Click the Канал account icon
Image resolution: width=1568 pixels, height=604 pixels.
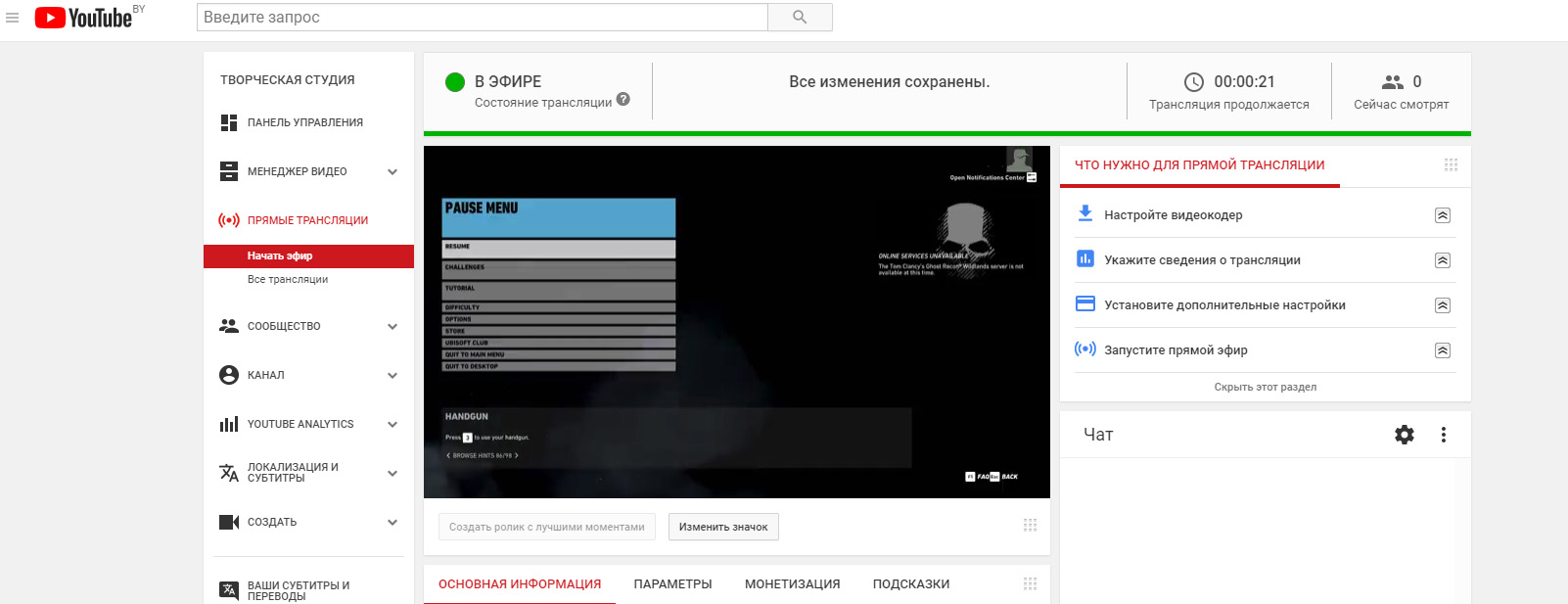(229, 375)
